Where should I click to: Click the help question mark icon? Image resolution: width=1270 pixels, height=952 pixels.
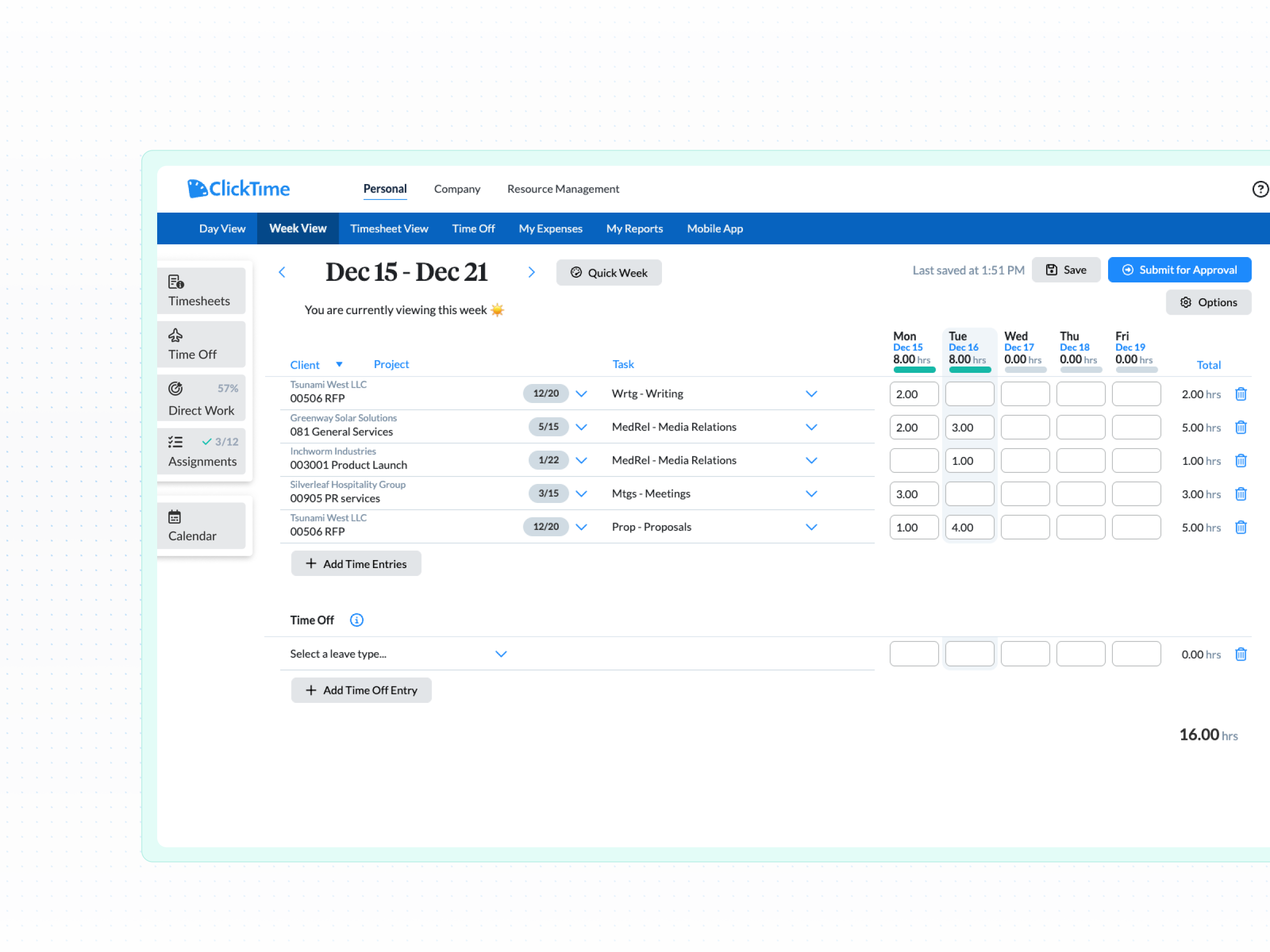point(1261,188)
